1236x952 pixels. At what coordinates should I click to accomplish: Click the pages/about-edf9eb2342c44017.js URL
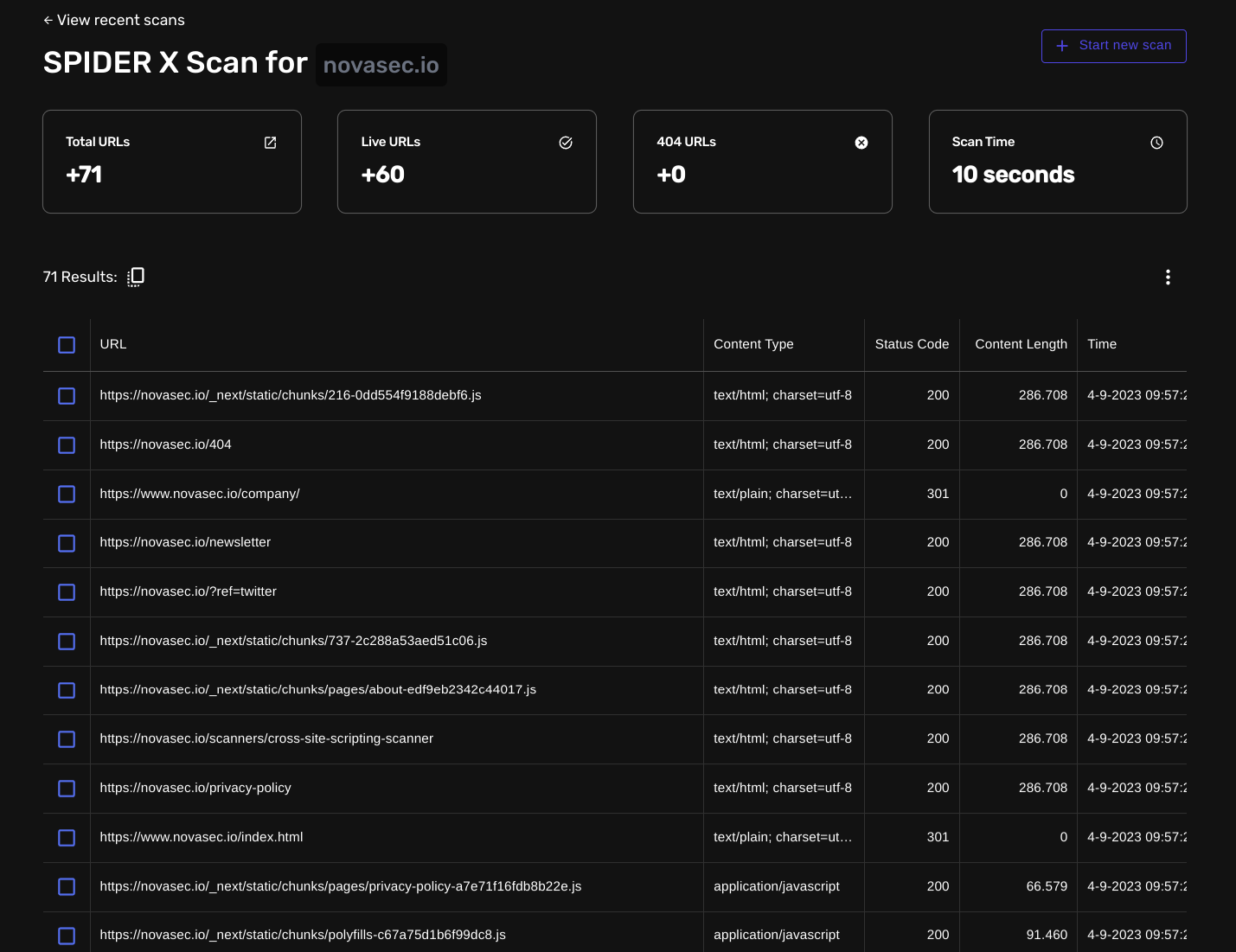(x=317, y=689)
